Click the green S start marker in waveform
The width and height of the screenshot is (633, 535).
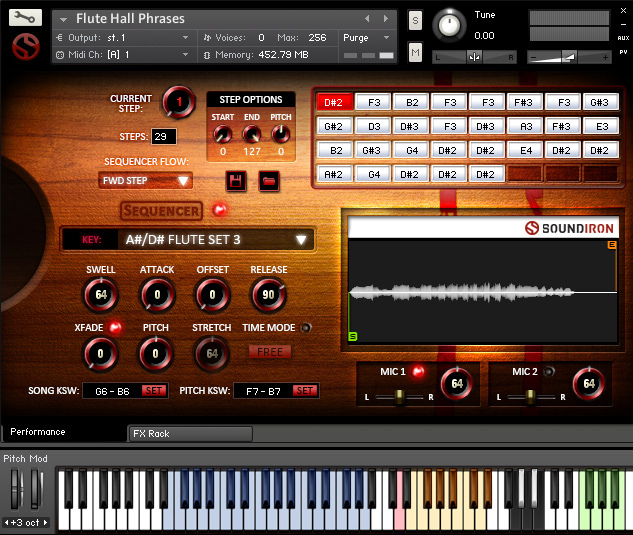click(352, 336)
